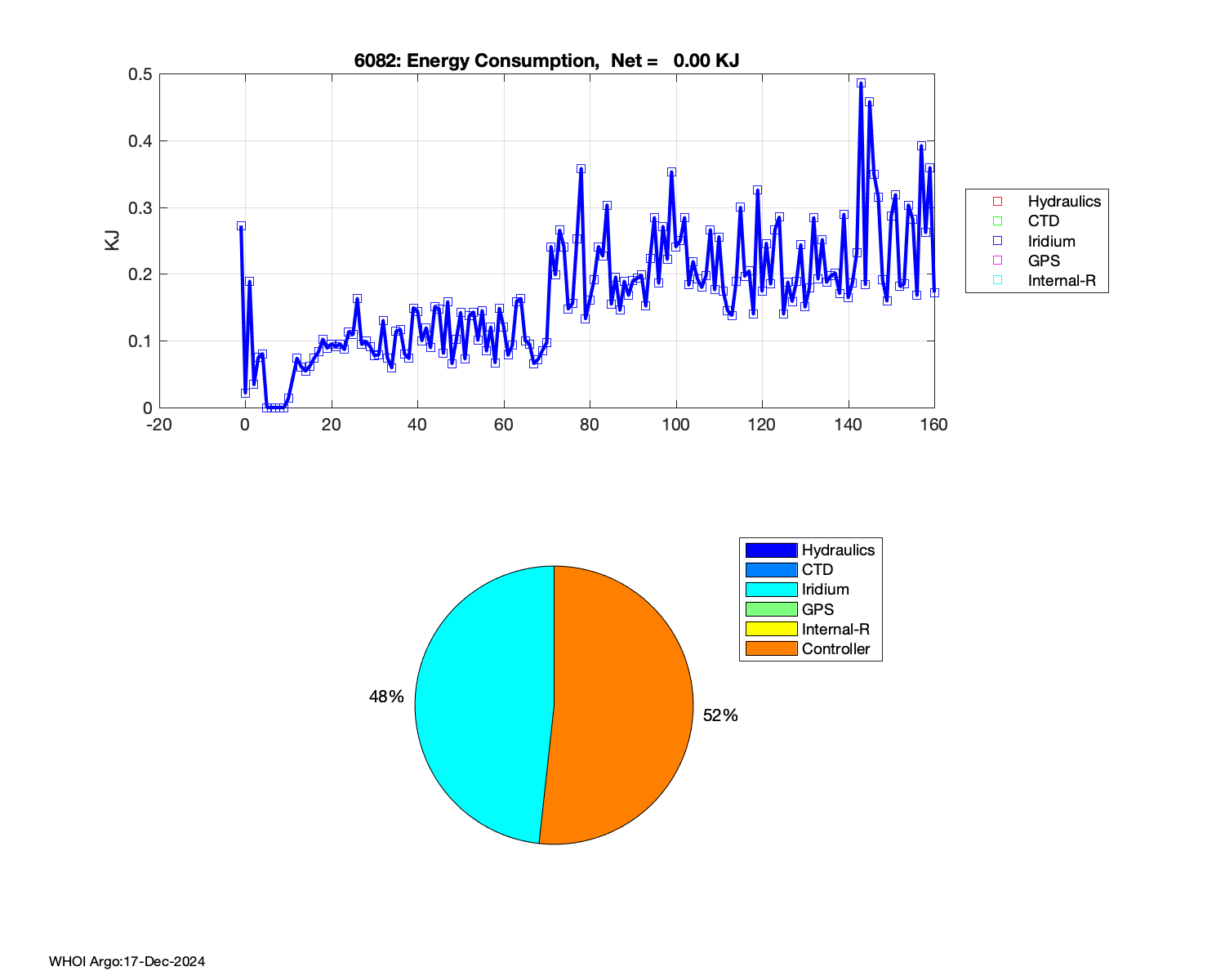1225x980 pixels.
Task: Click the Energy Consumption chart title
Action: tap(546, 60)
